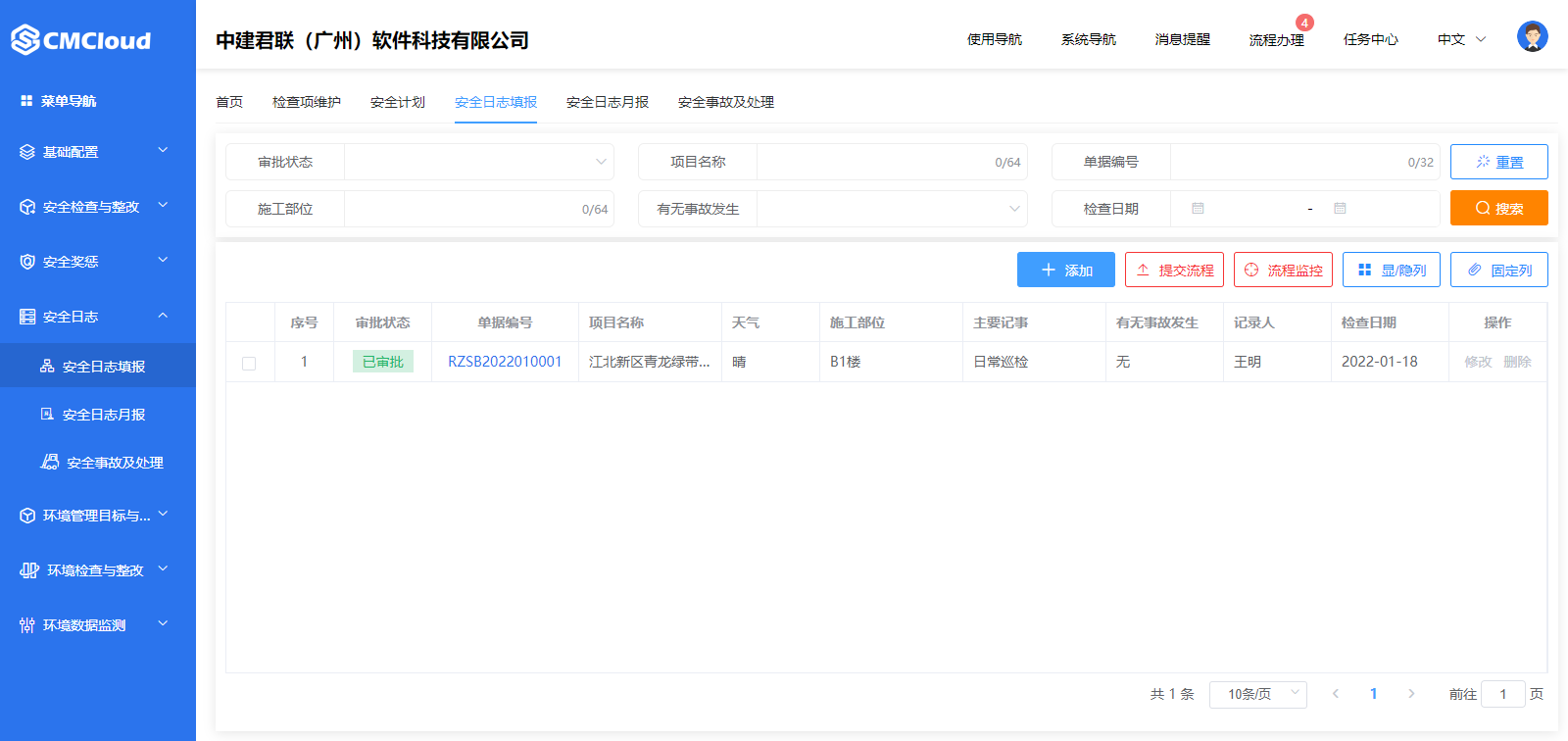Click the start date calendar icon
The image size is (1568, 741).
pos(1198,209)
